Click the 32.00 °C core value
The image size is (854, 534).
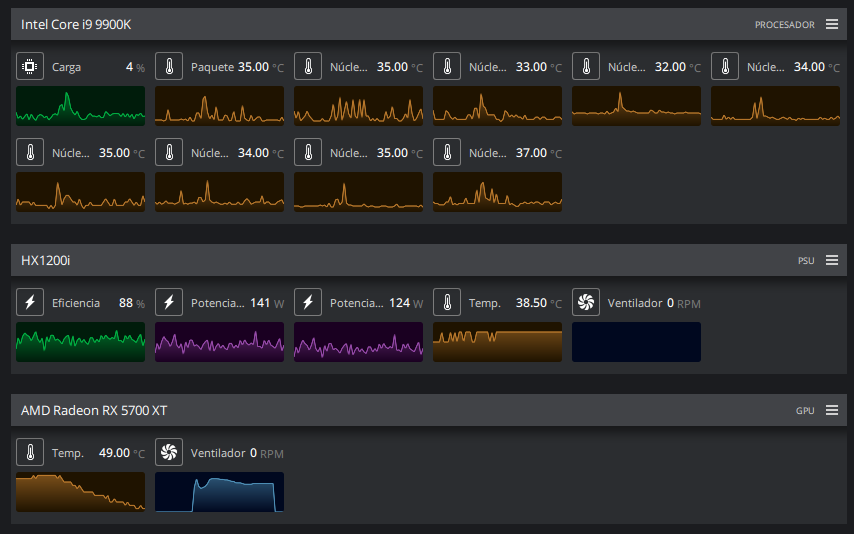click(678, 67)
